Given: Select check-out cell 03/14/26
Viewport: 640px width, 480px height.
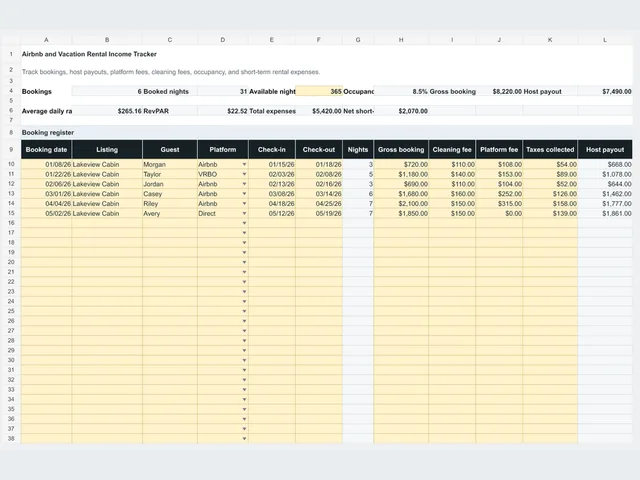Looking at the screenshot, I should 319,193.
